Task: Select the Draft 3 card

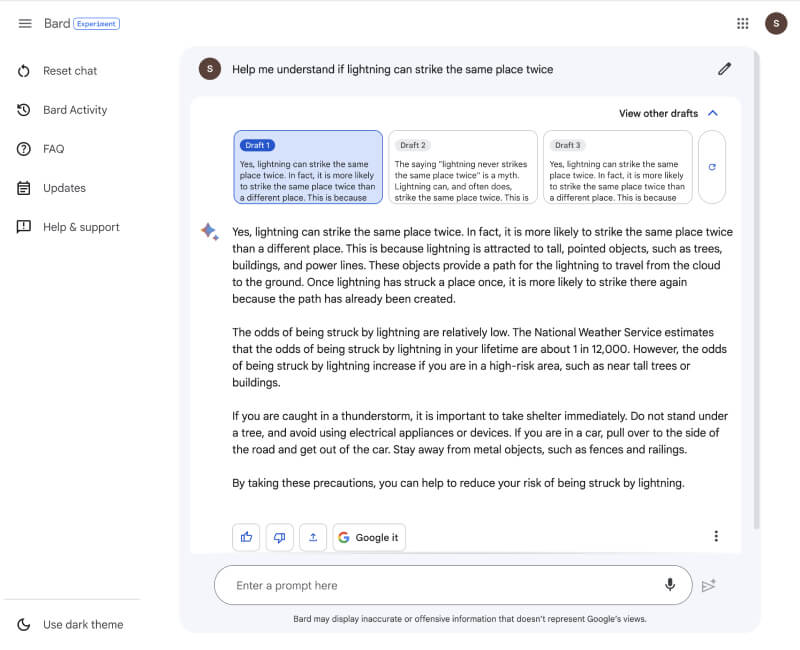Action: click(x=617, y=167)
